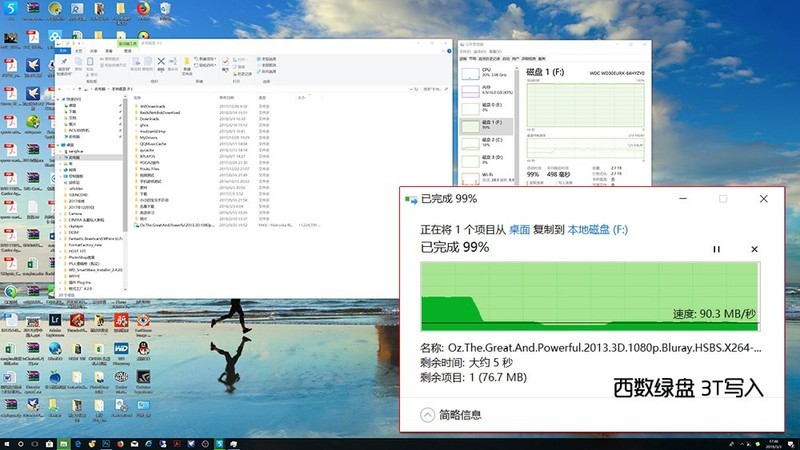Image resolution: width=800 pixels, height=450 pixels.
Task: Click the Rename icon in Explorer ribbon
Action: pyautogui.click(x=172, y=62)
